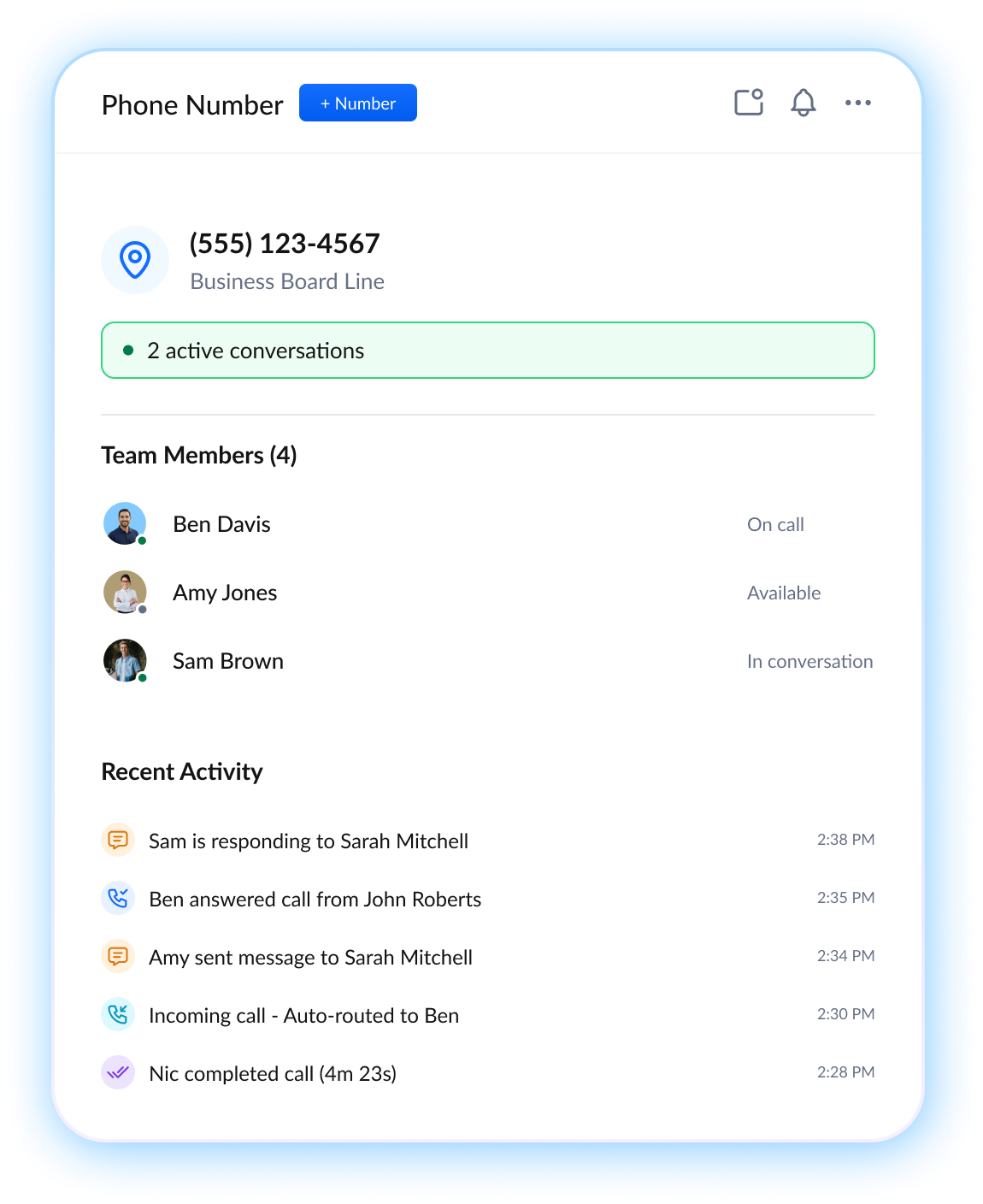Screen dimensions: 983x1204
Task: Click the message icon beside Amy sent message
Action: coord(118,956)
